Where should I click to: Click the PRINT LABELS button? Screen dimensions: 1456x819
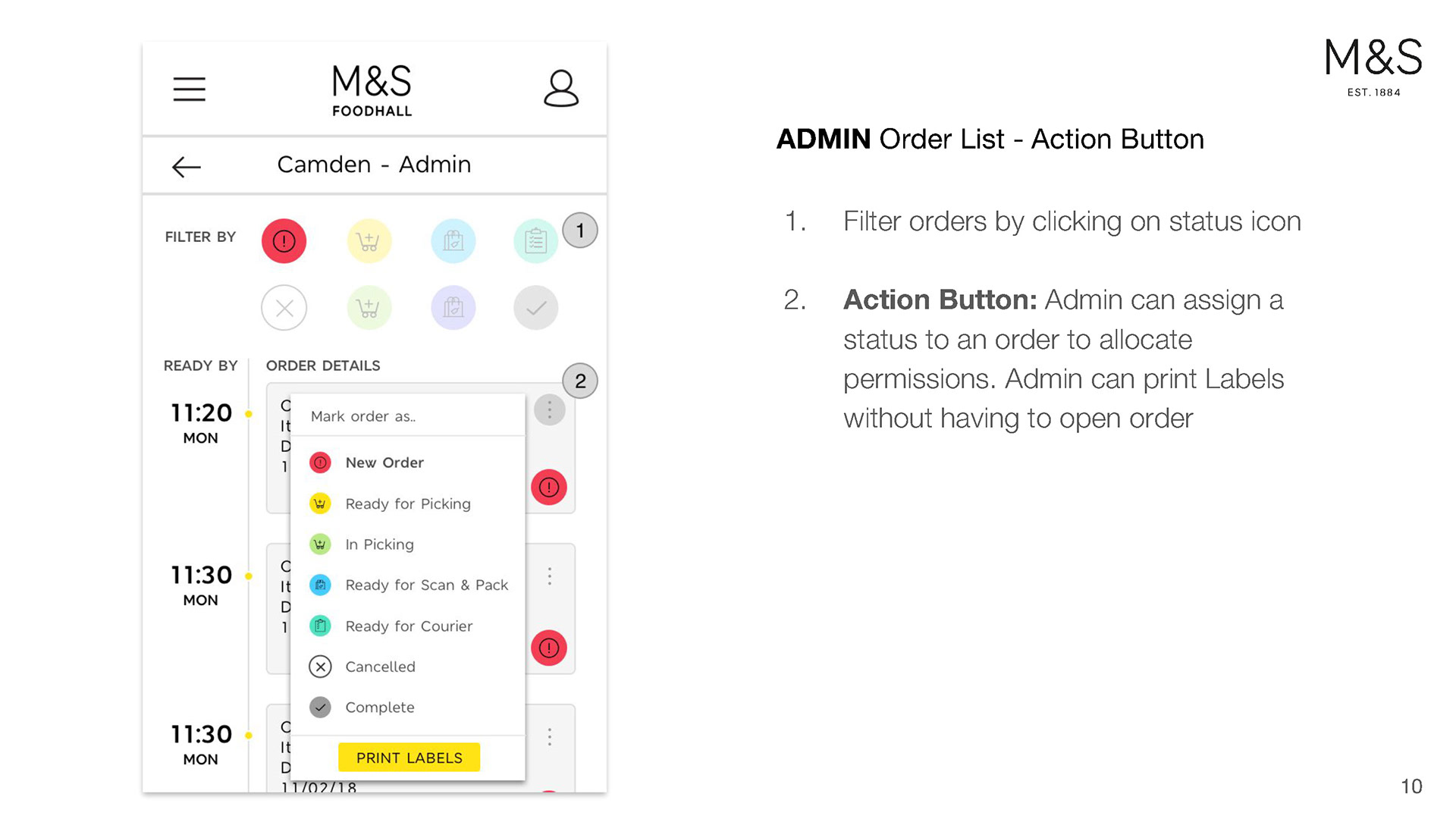click(409, 758)
